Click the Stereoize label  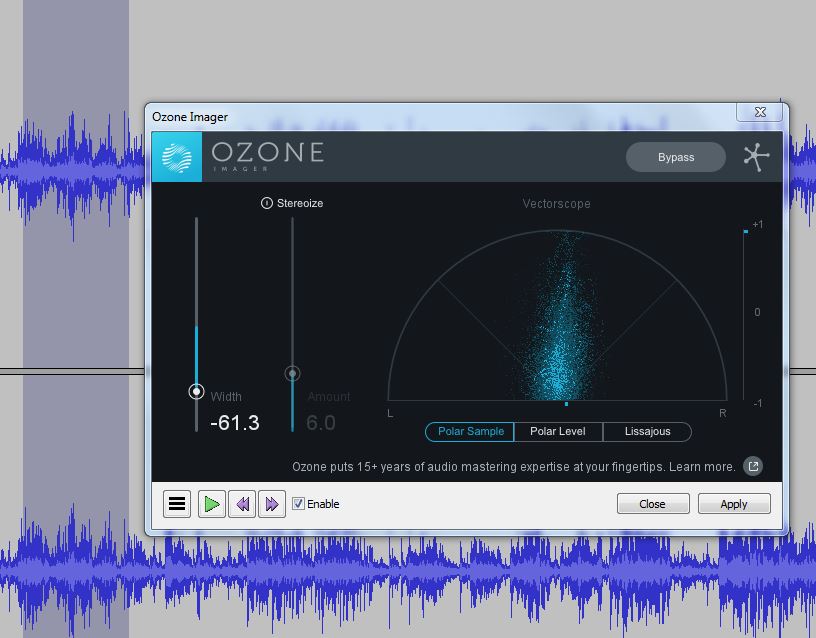tap(300, 203)
